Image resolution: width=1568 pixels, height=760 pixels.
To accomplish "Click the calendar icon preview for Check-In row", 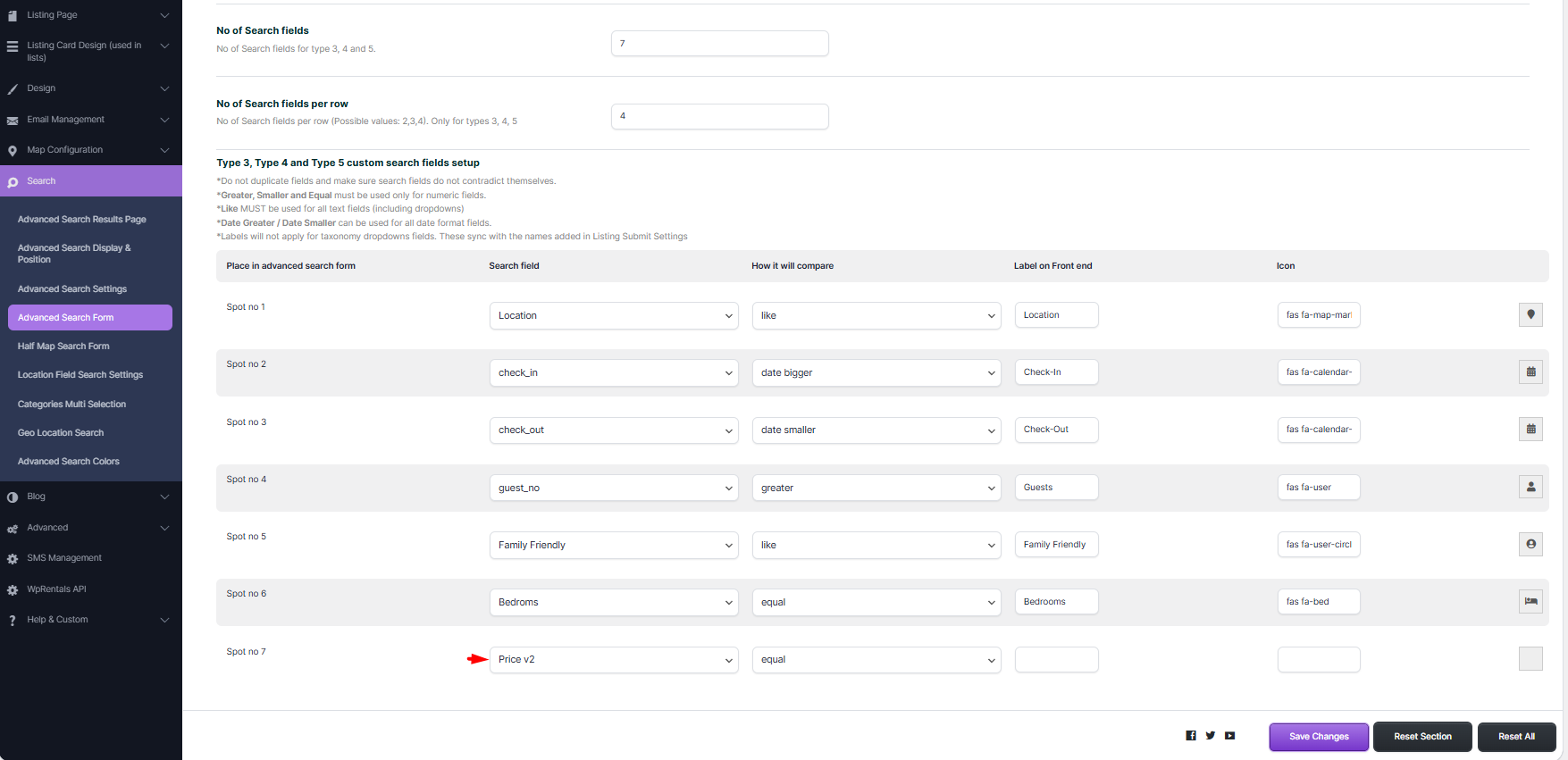I will tap(1530, 372).
